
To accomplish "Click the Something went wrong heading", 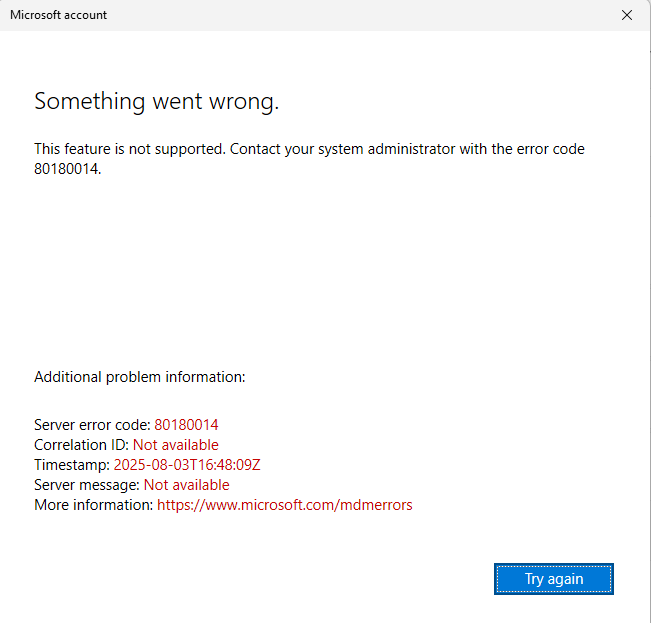I will (157, 101).
